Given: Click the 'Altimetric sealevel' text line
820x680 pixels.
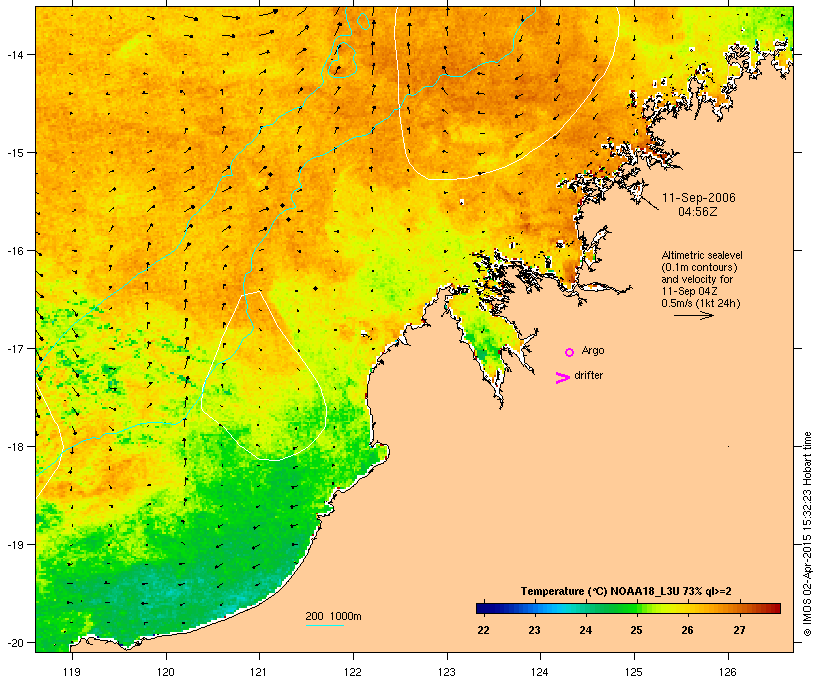Looking at the screenshot, I should 702,255.
